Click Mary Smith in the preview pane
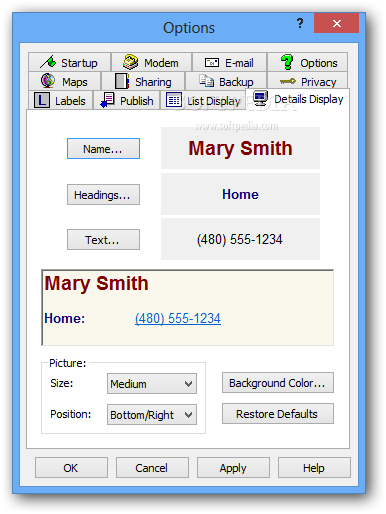This screenshot has height=514, width=386. (96, 284)
